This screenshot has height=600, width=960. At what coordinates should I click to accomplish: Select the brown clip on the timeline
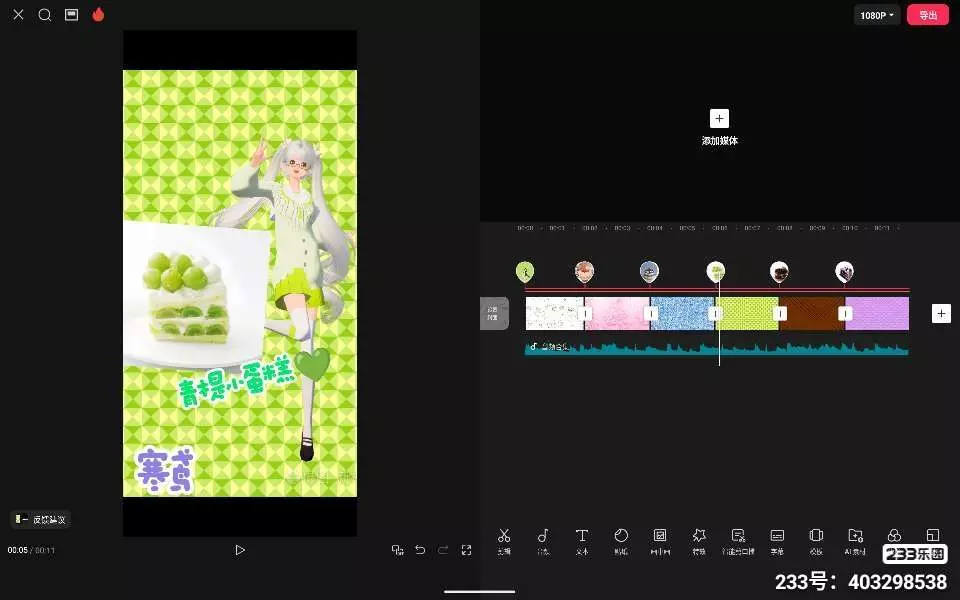point(812,313)
